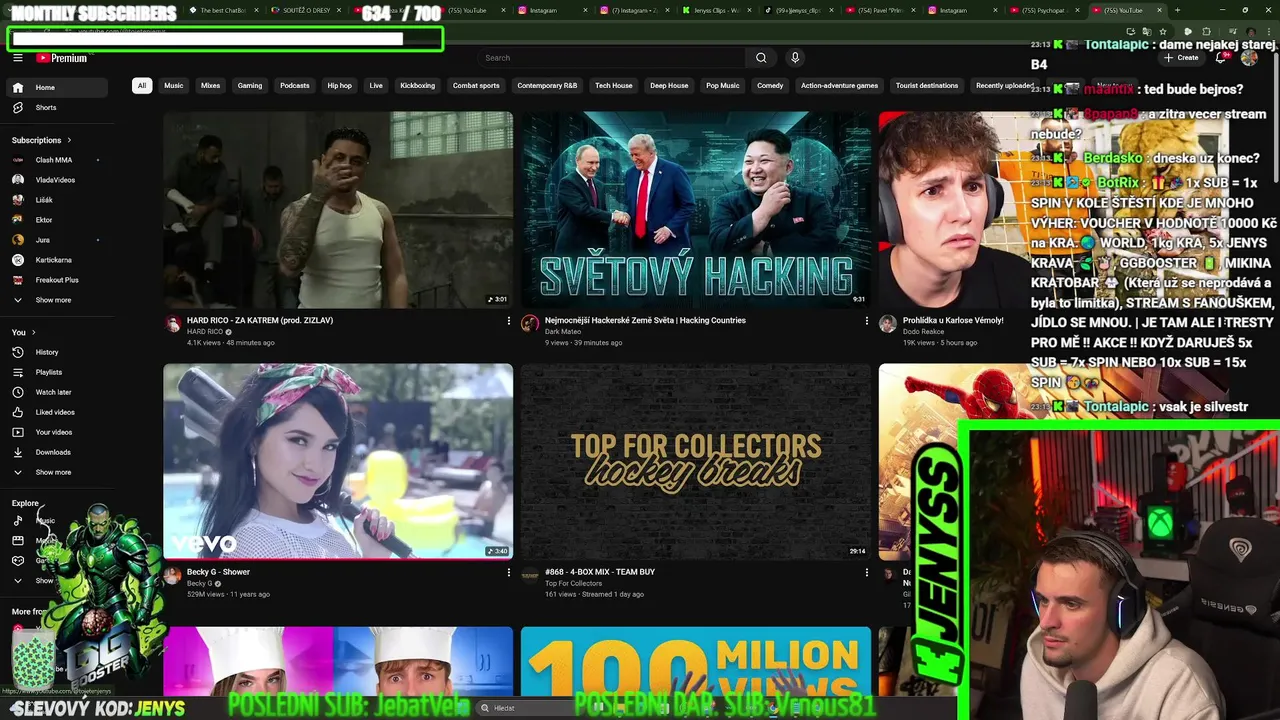Expand the Subscriptions section arrow
This screenshot has width=1280, height=720.
[x=69, y=140]
